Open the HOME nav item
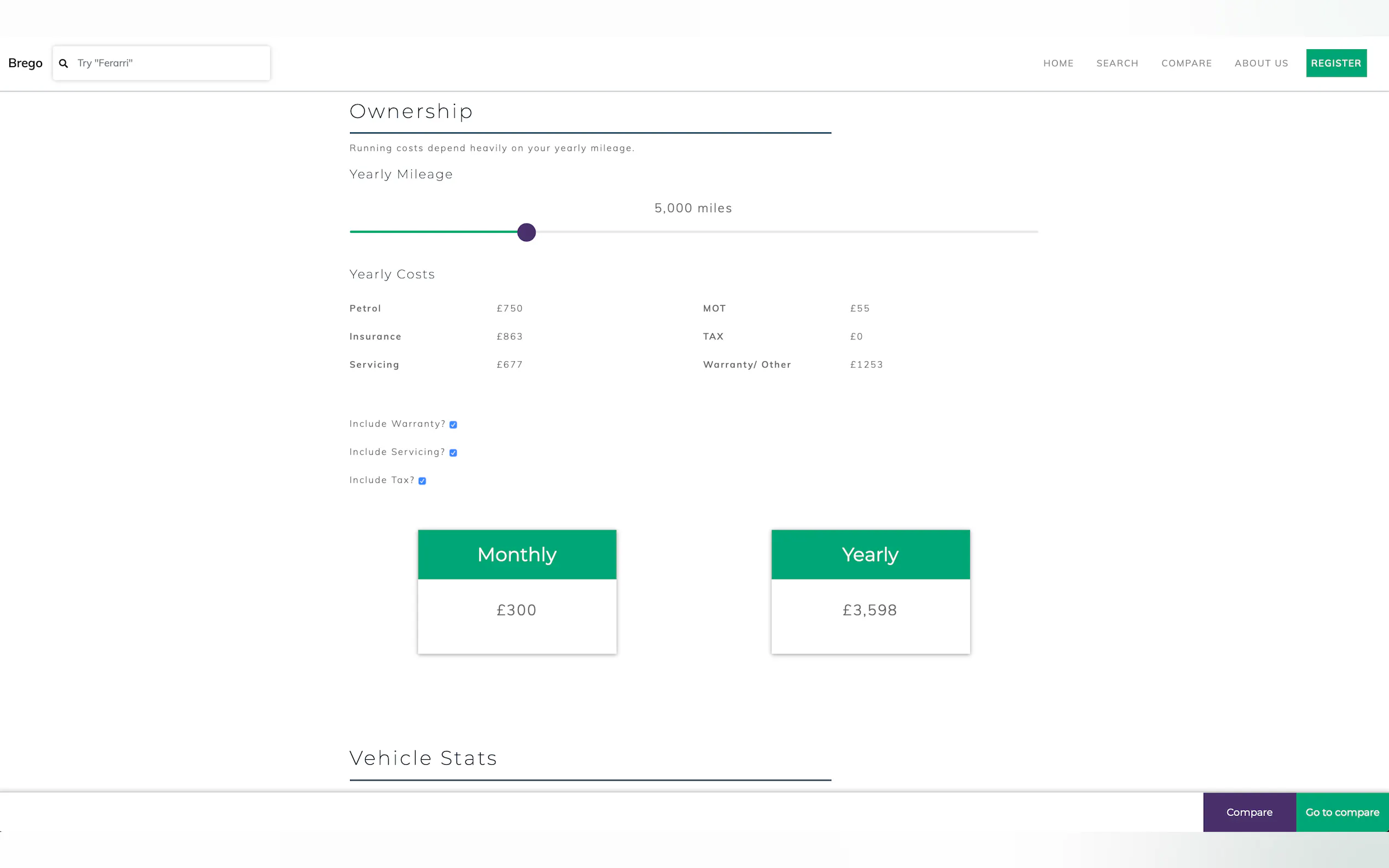 coord(1058,63)
